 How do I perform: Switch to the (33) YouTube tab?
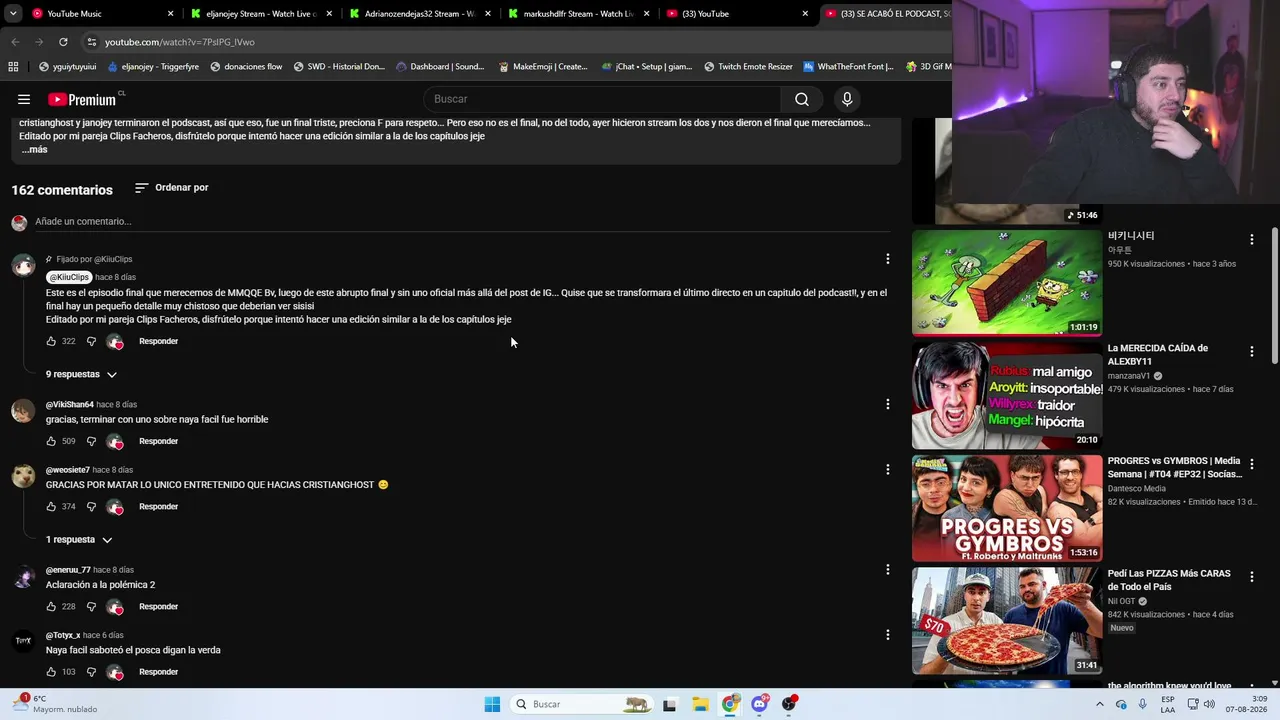click(x=738, y=14)
